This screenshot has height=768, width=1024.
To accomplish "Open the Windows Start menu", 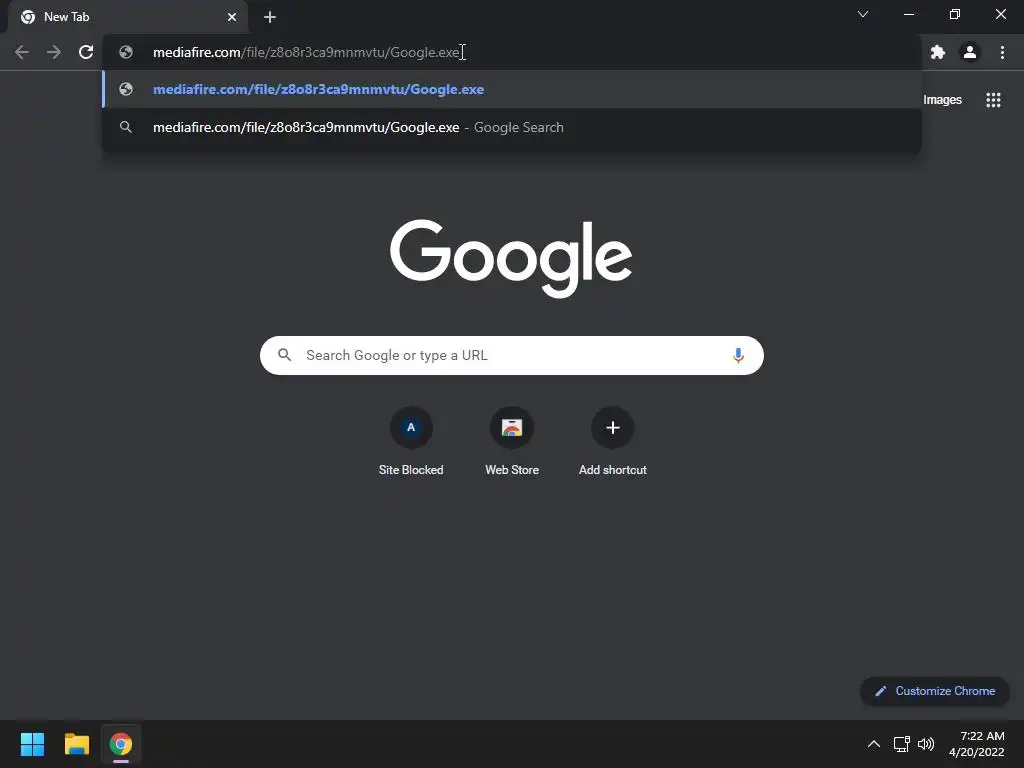I will coord(32,744).
